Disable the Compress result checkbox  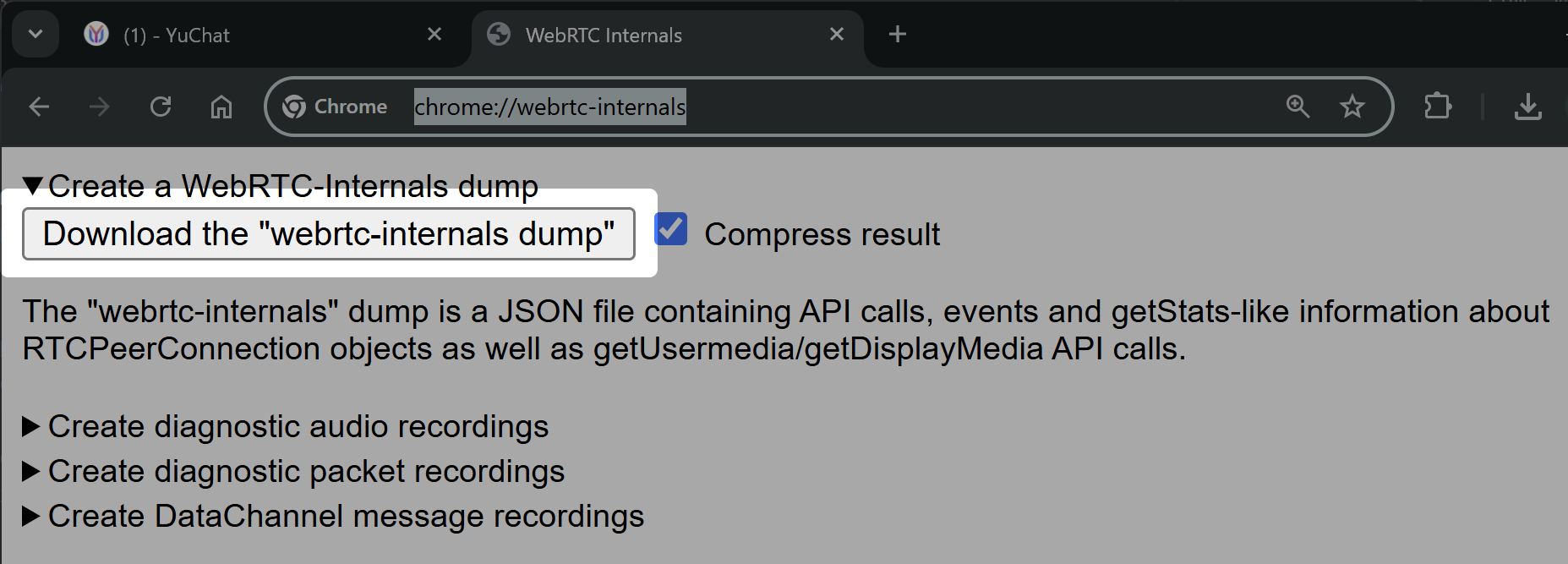click(x=670, y=228)
